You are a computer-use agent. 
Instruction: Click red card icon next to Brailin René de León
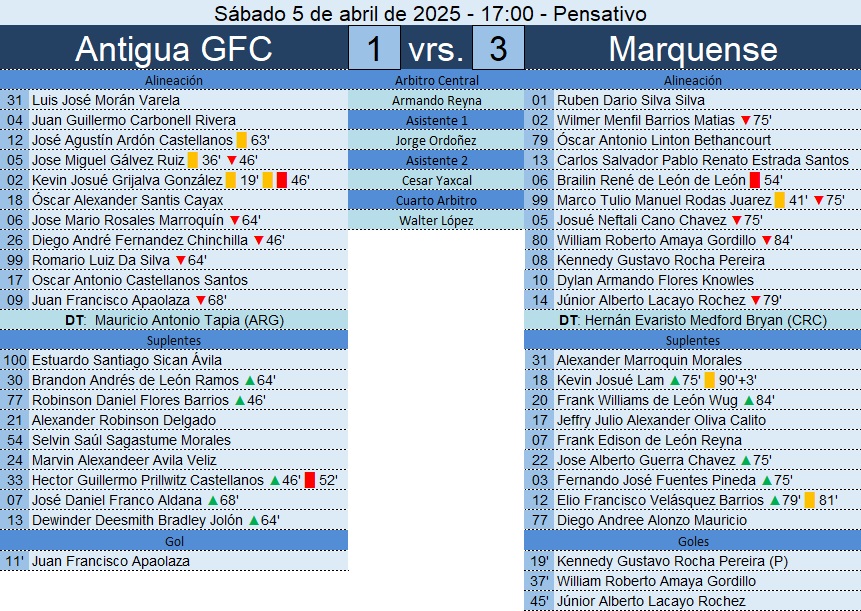pyautogui.click(x=755, y=180)
